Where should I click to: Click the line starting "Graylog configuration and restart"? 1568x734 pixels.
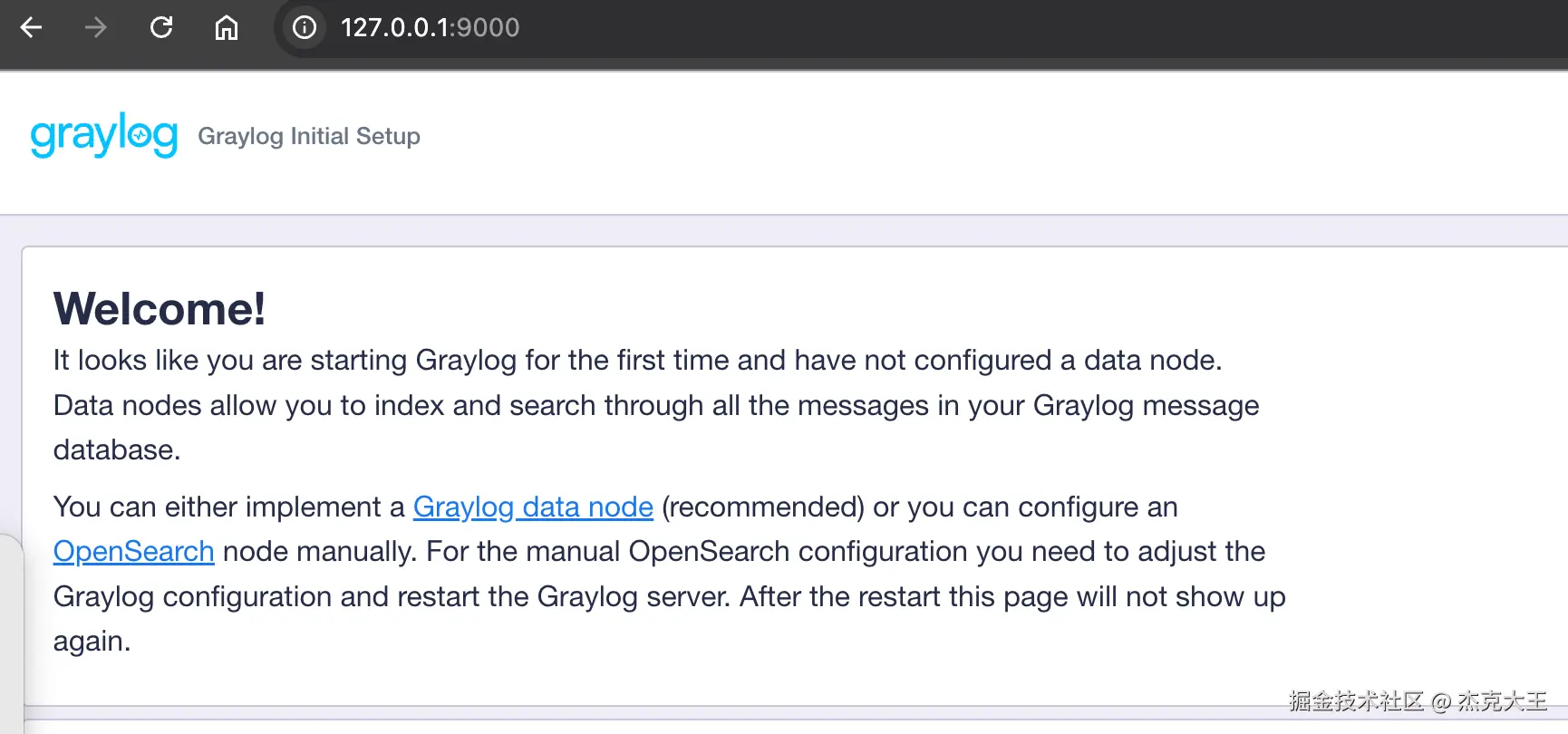click(x=669, y=597)
